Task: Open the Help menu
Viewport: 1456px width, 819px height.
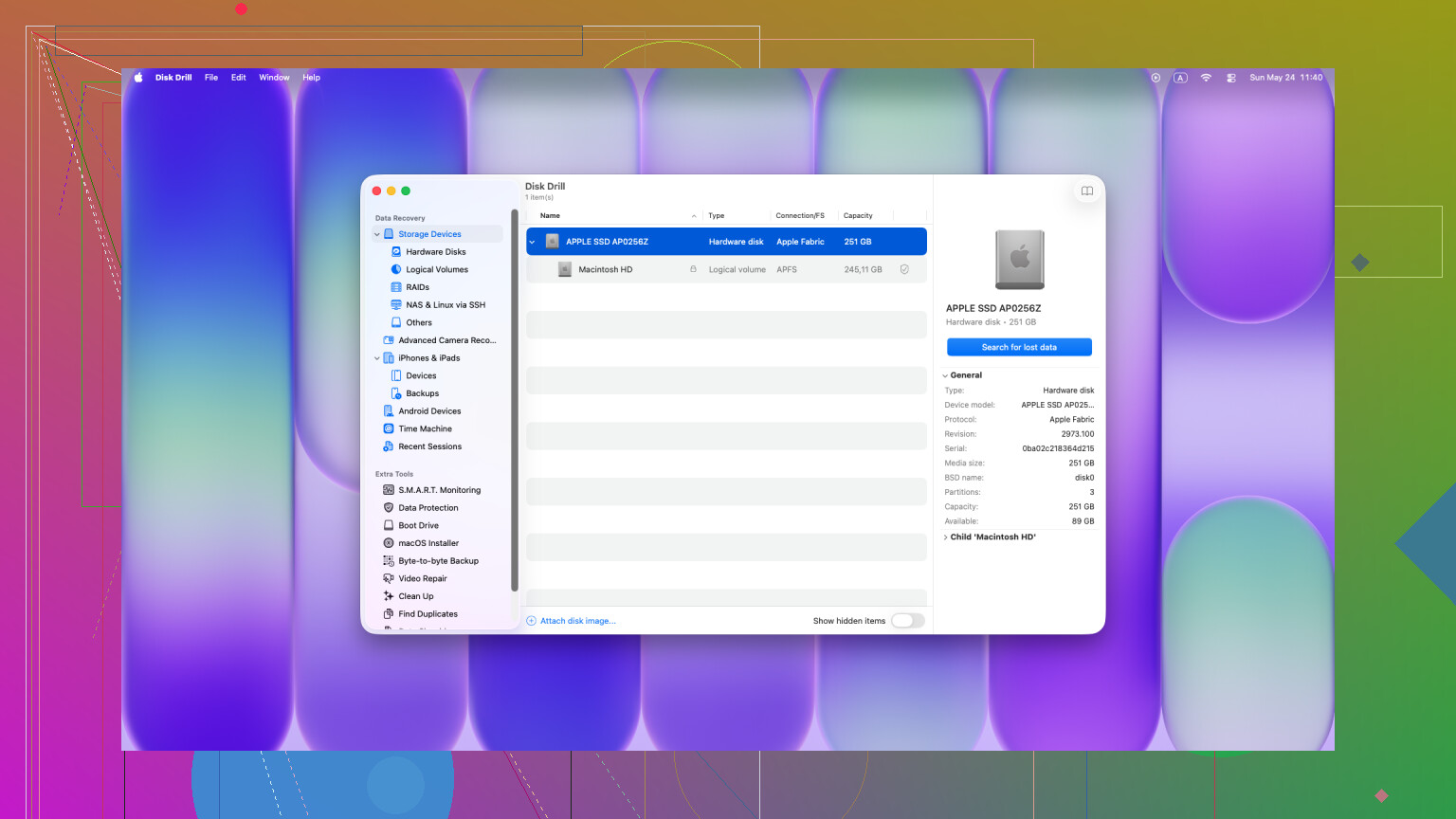Action: click(311, 78)
